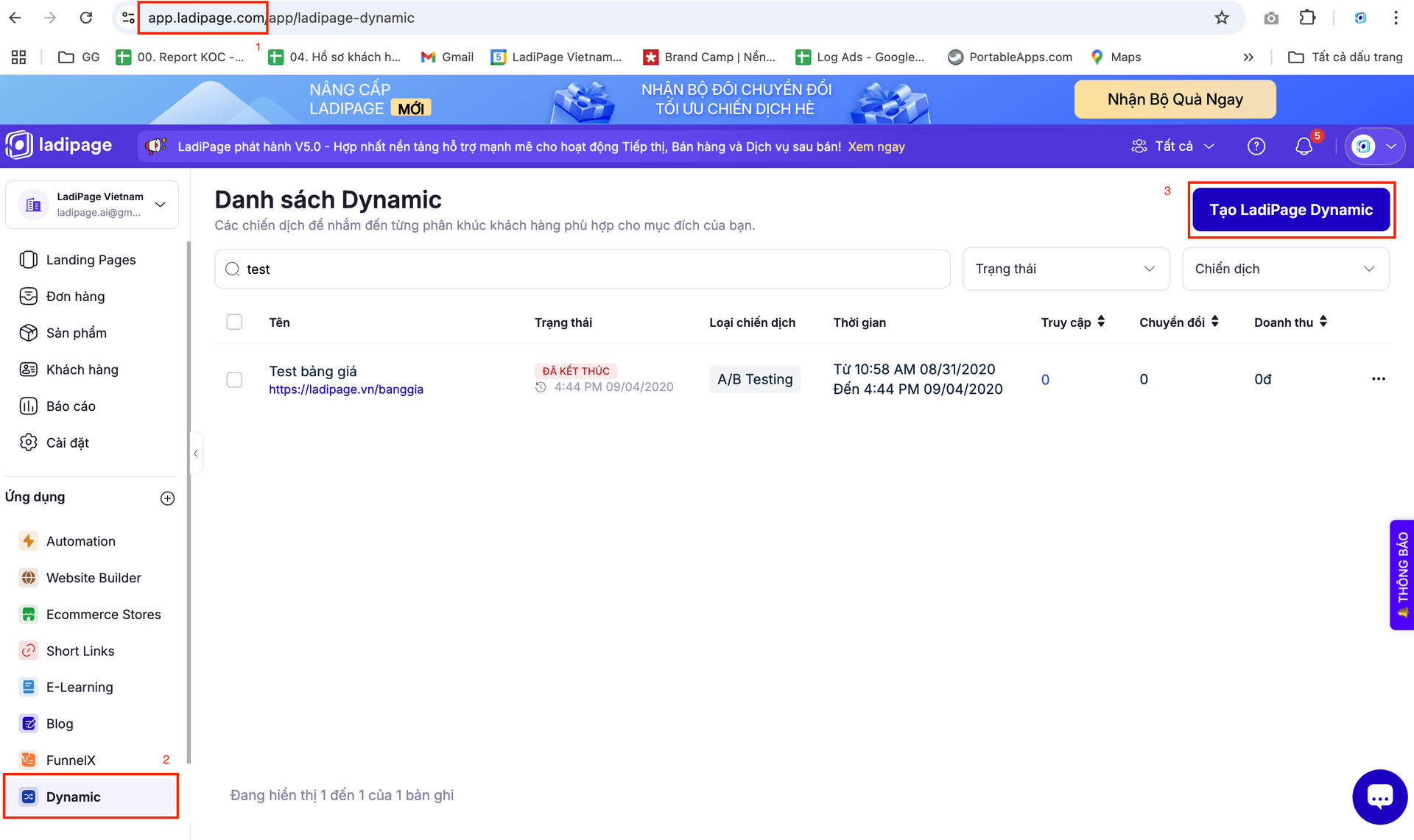Viewport: 1414px width, 840px height.
Task: Click the search field containing test
Action: [582, 269]
